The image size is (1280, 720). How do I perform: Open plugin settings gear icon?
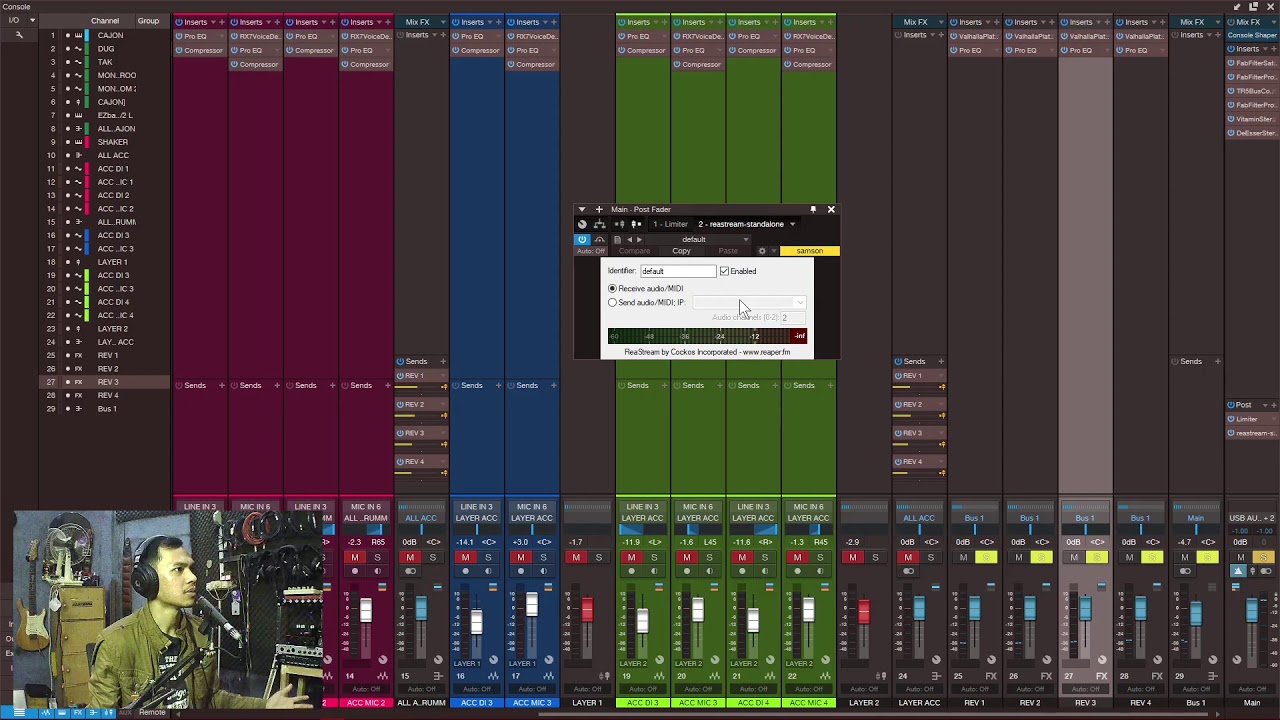click(x=762, y=251)
